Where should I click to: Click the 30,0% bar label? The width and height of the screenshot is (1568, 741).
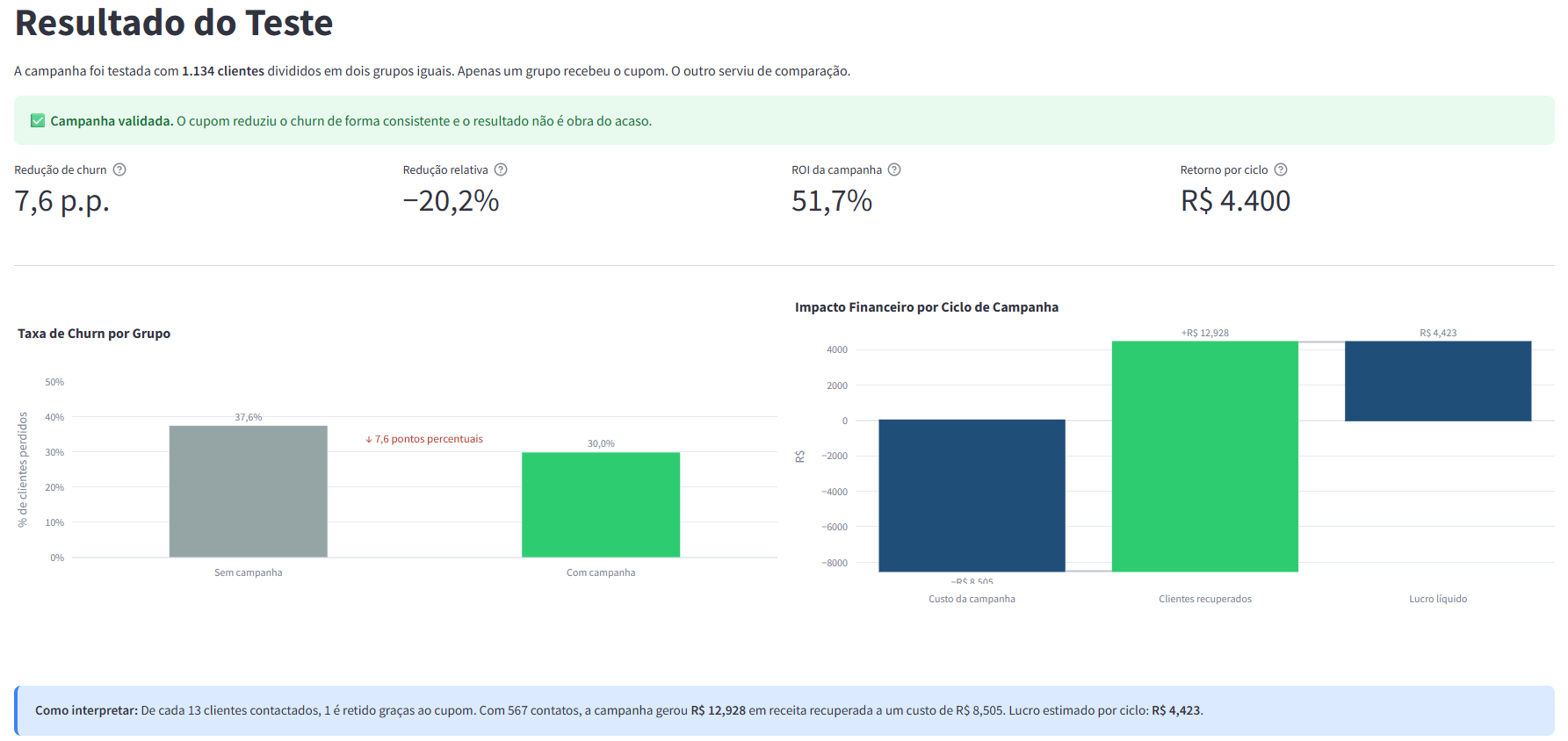click(601, 443)
